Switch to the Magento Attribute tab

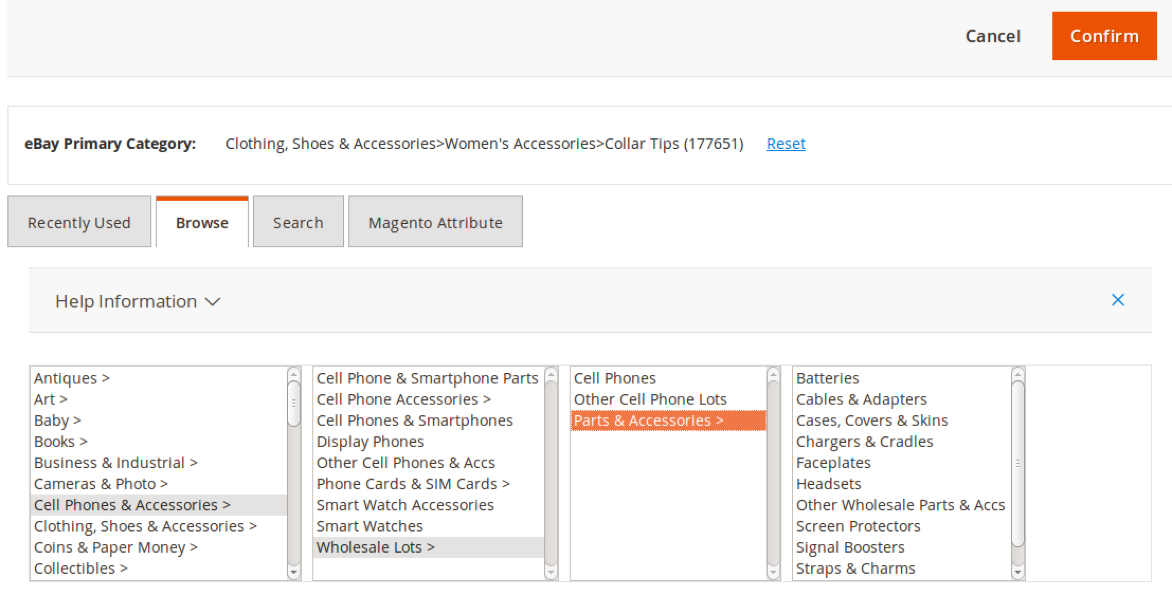(435, 222)
